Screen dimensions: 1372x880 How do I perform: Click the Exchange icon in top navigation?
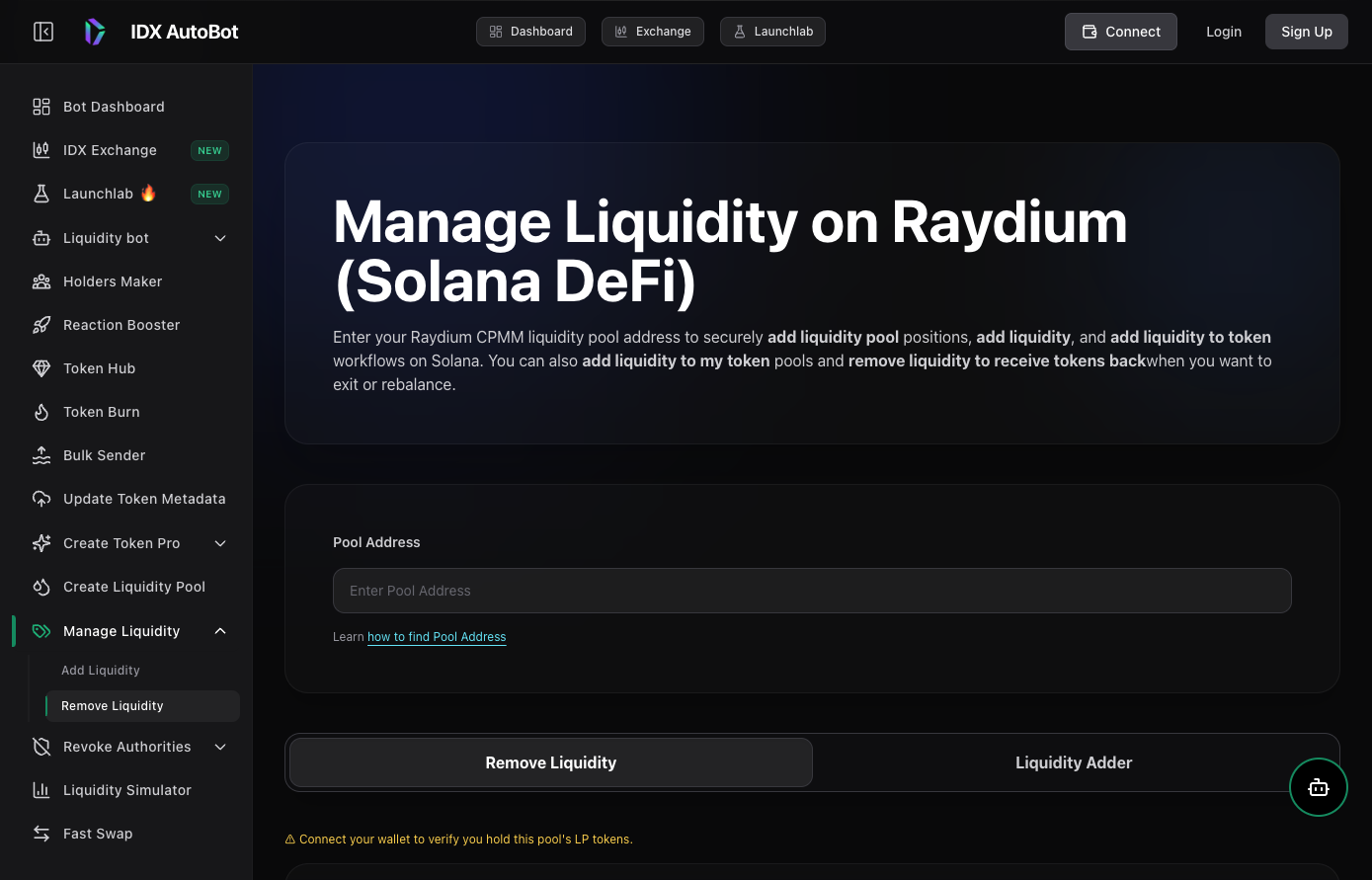pyautogui.click(x=621, y=32)
